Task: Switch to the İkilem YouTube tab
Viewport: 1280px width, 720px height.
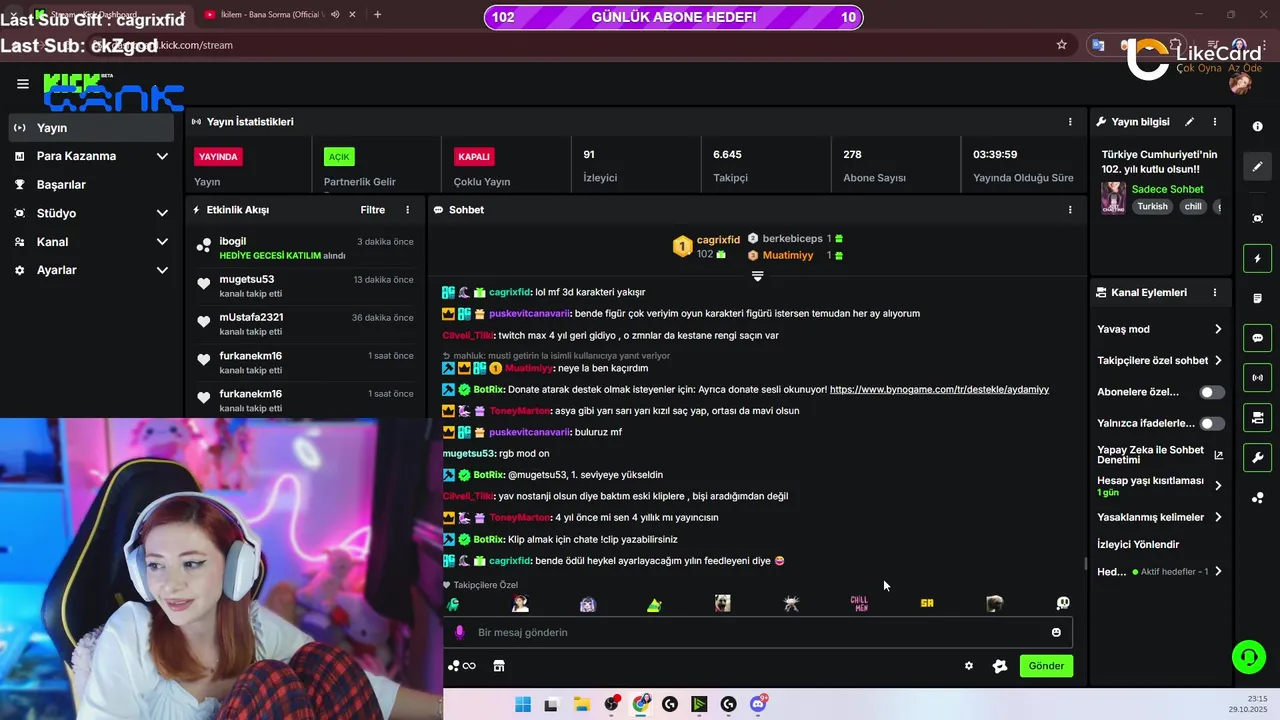Action: coord(270,14)
